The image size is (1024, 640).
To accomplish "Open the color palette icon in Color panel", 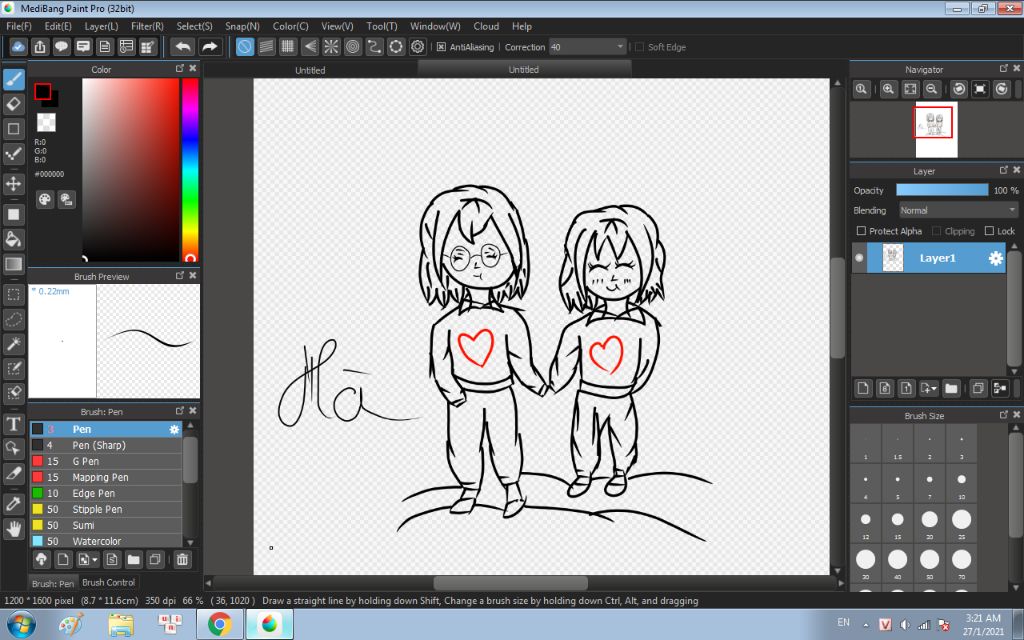I will click(44, 199).
